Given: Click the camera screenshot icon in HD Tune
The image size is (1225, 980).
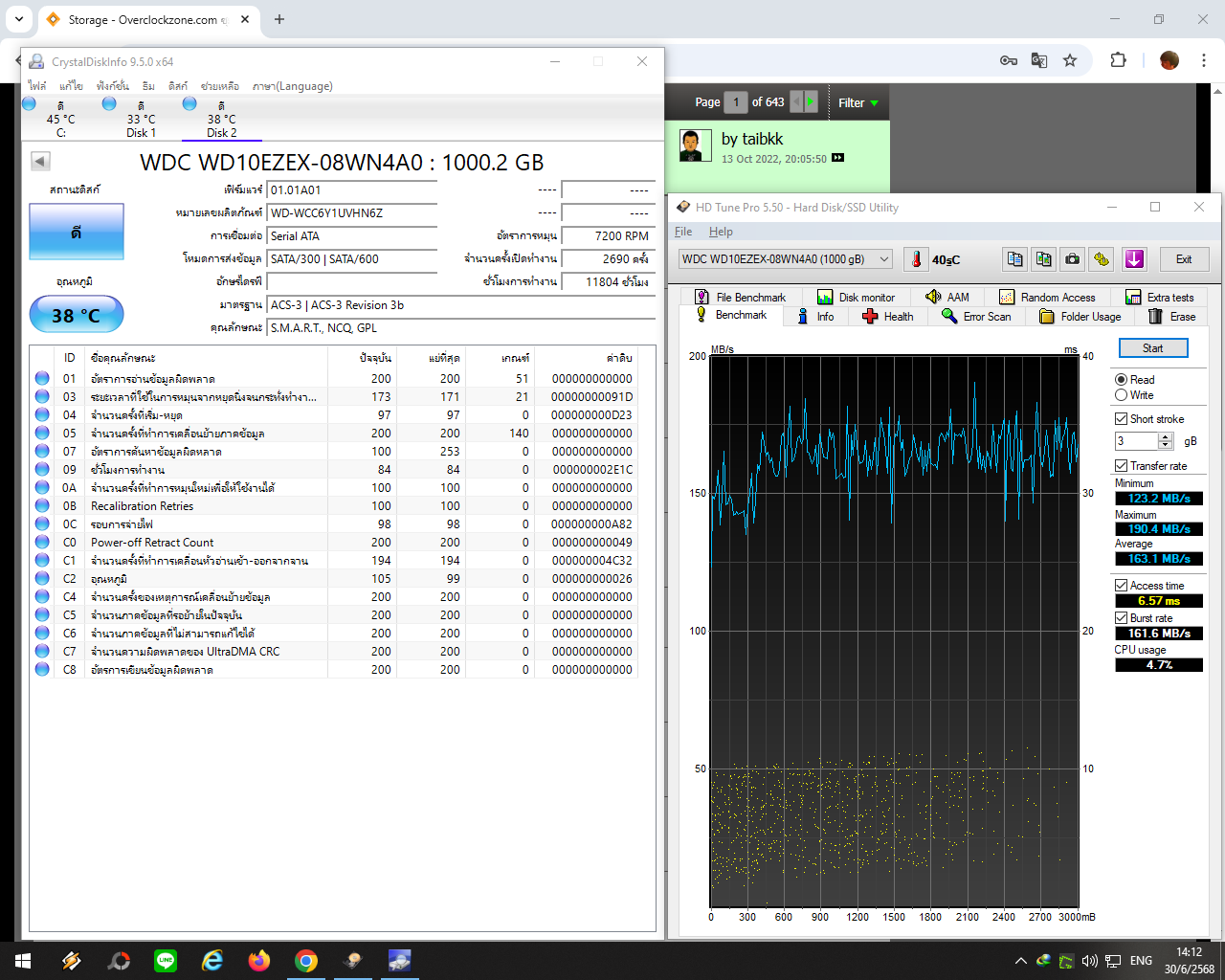Looking at the screenshot, I should [1072, 259].
